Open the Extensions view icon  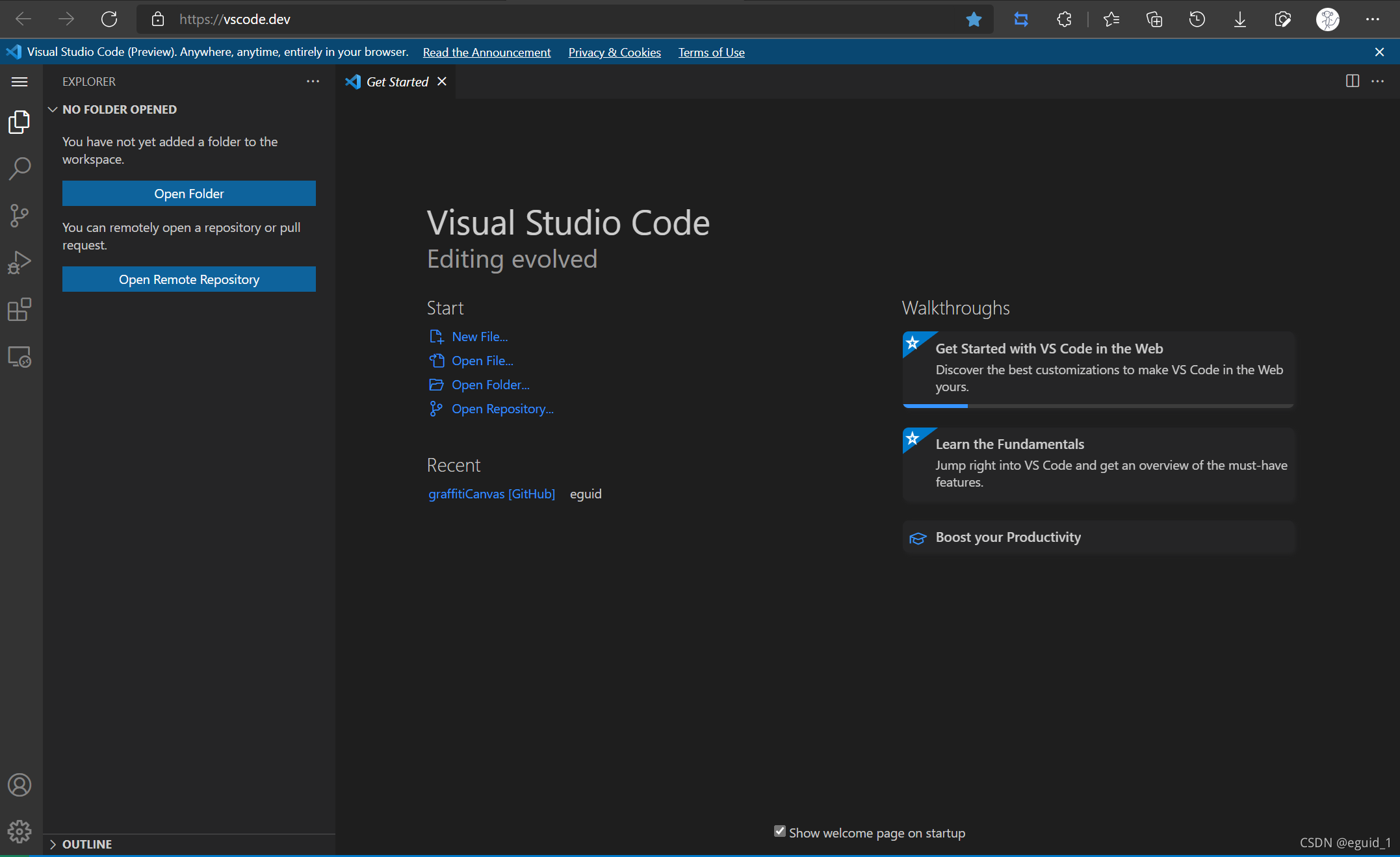pyautogui.click(x=19, y=310)
